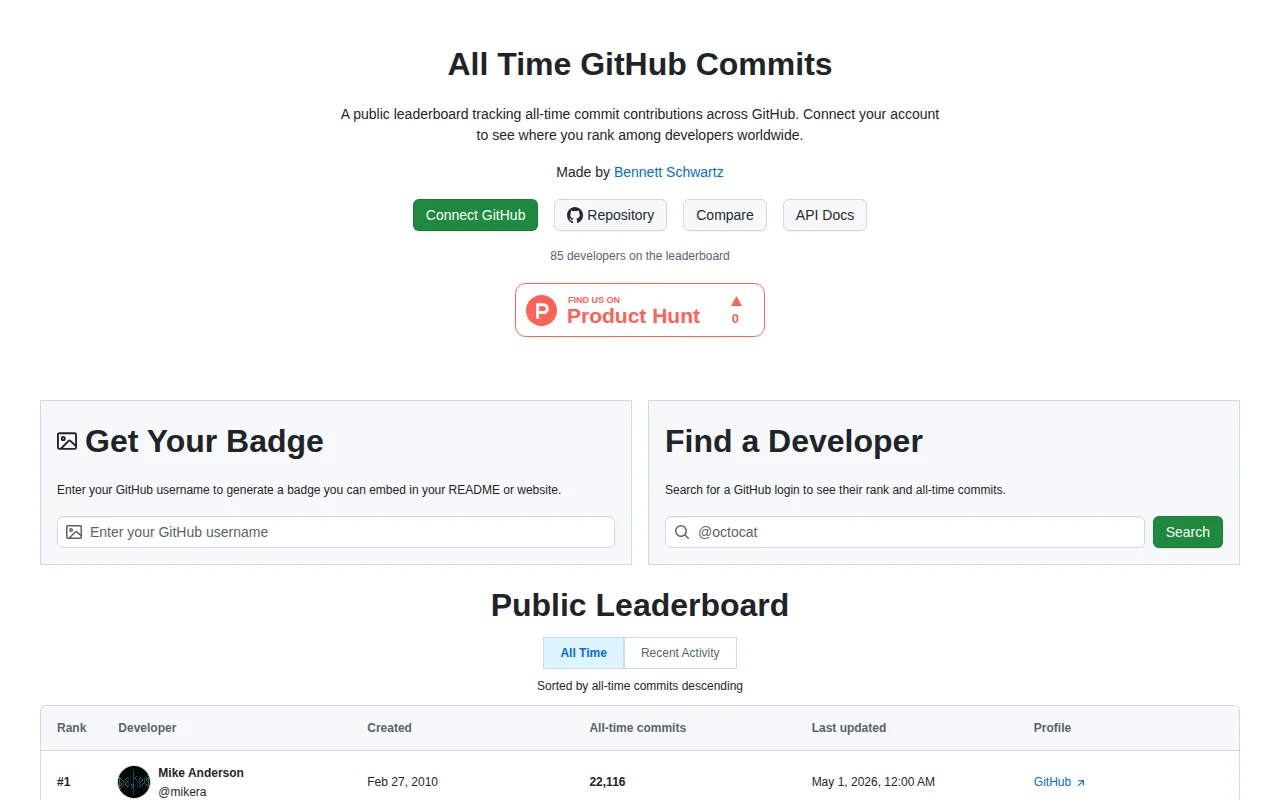Open Mike Anderson's GitHub profile link
This screenshot has width=1280, height=800.
point(1059,782)
